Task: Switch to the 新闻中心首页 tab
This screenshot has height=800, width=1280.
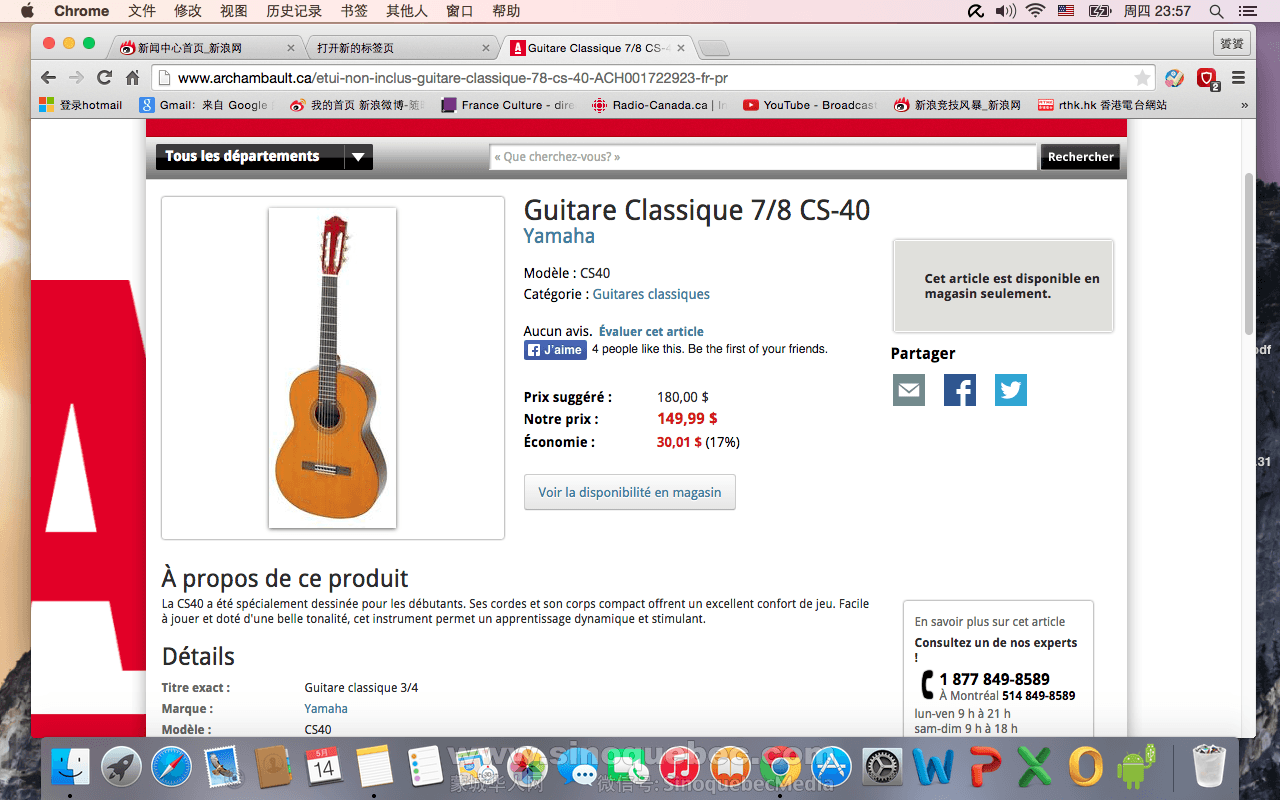Action: click(x=200, y=48)
